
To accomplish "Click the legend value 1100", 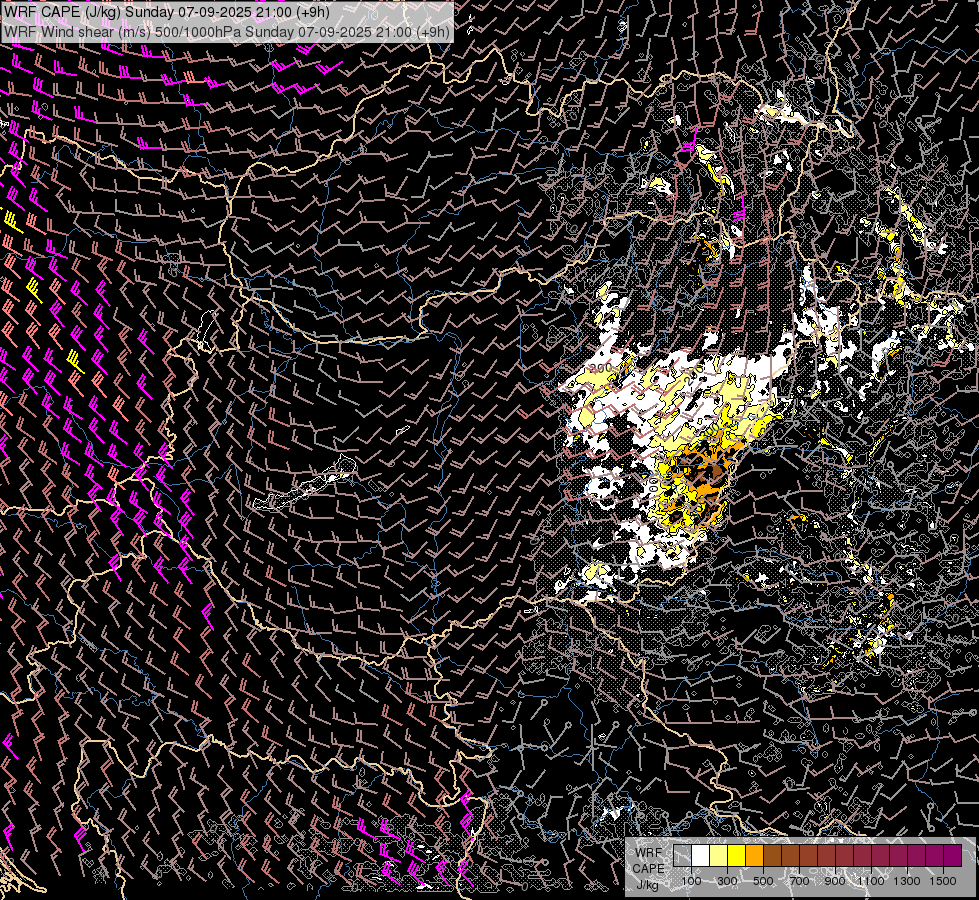I will [871, 881].
